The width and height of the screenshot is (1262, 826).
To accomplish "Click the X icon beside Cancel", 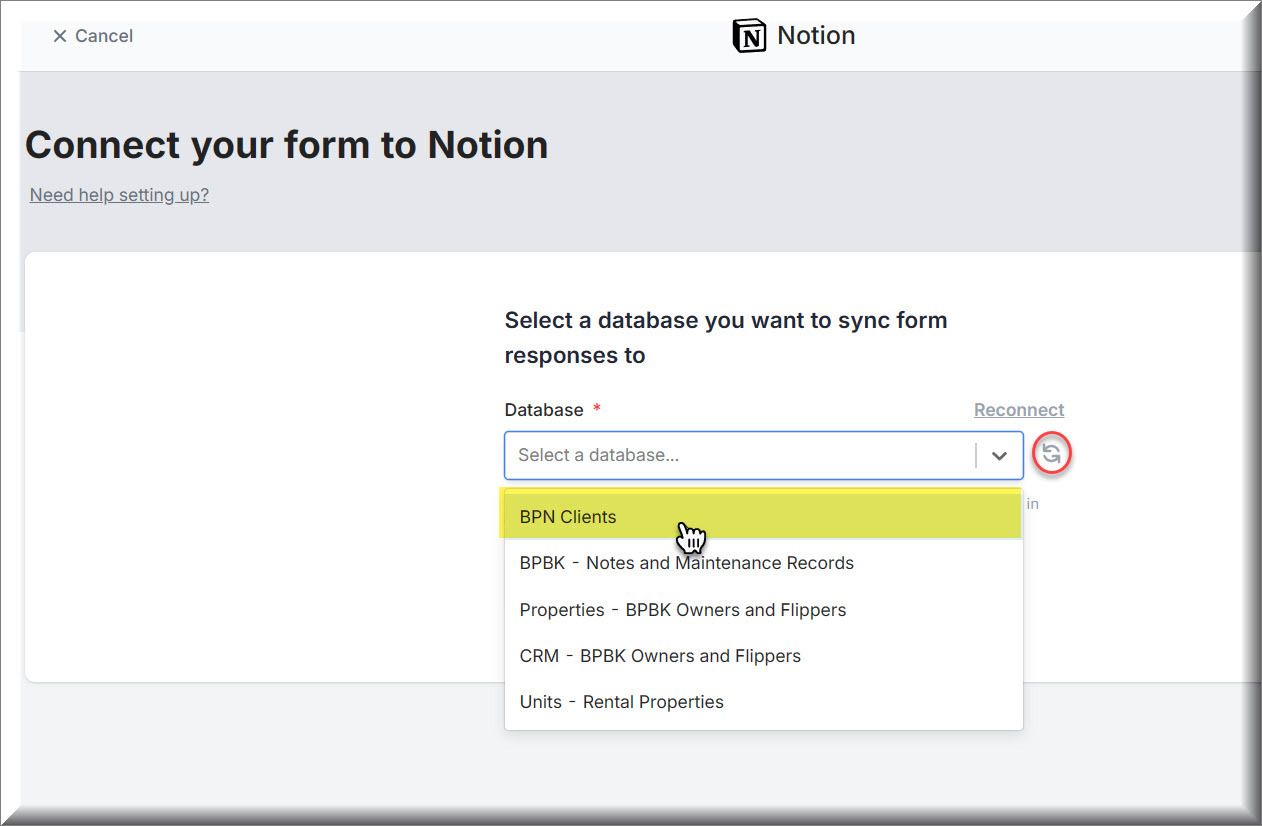I will tap(59, 36).
